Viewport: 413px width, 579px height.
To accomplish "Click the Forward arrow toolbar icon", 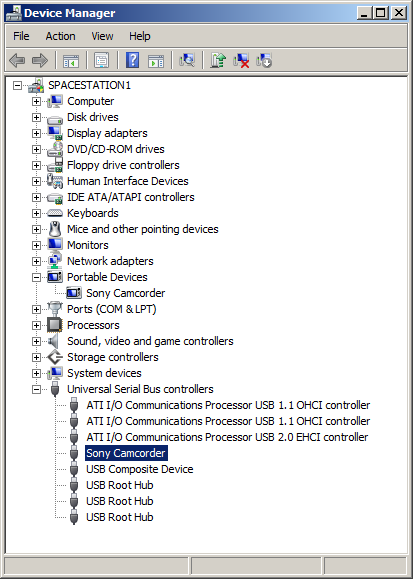I will click(40, 60).
